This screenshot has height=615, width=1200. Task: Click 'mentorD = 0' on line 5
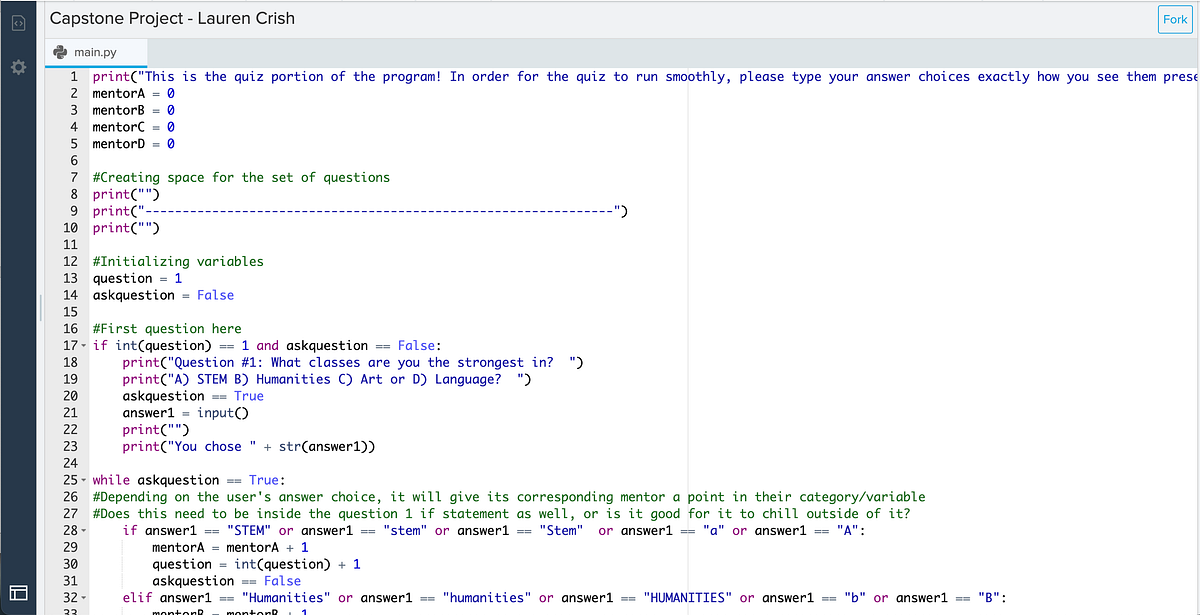(x=134, y=144)
